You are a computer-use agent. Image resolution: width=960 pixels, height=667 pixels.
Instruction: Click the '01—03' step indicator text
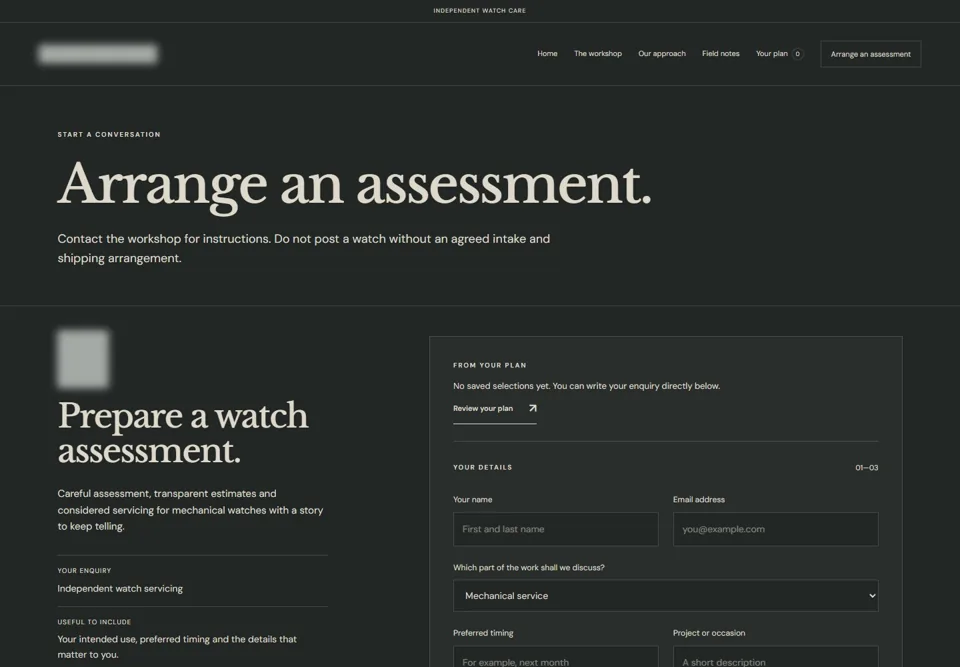866,468
